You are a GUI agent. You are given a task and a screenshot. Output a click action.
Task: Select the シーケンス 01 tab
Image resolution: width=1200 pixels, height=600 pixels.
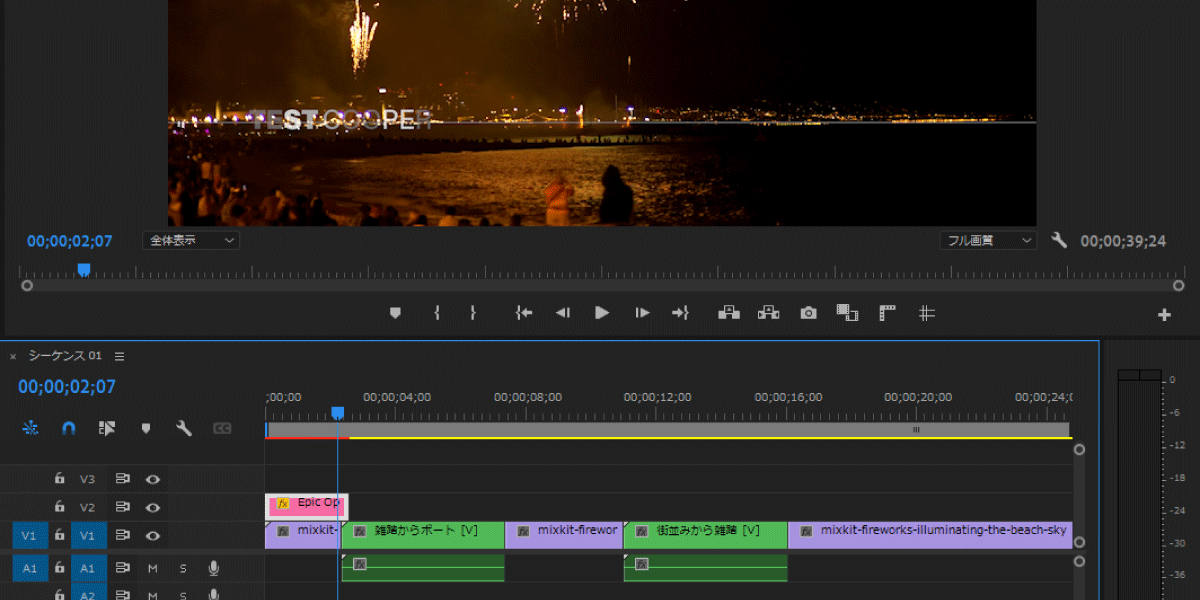65,356
